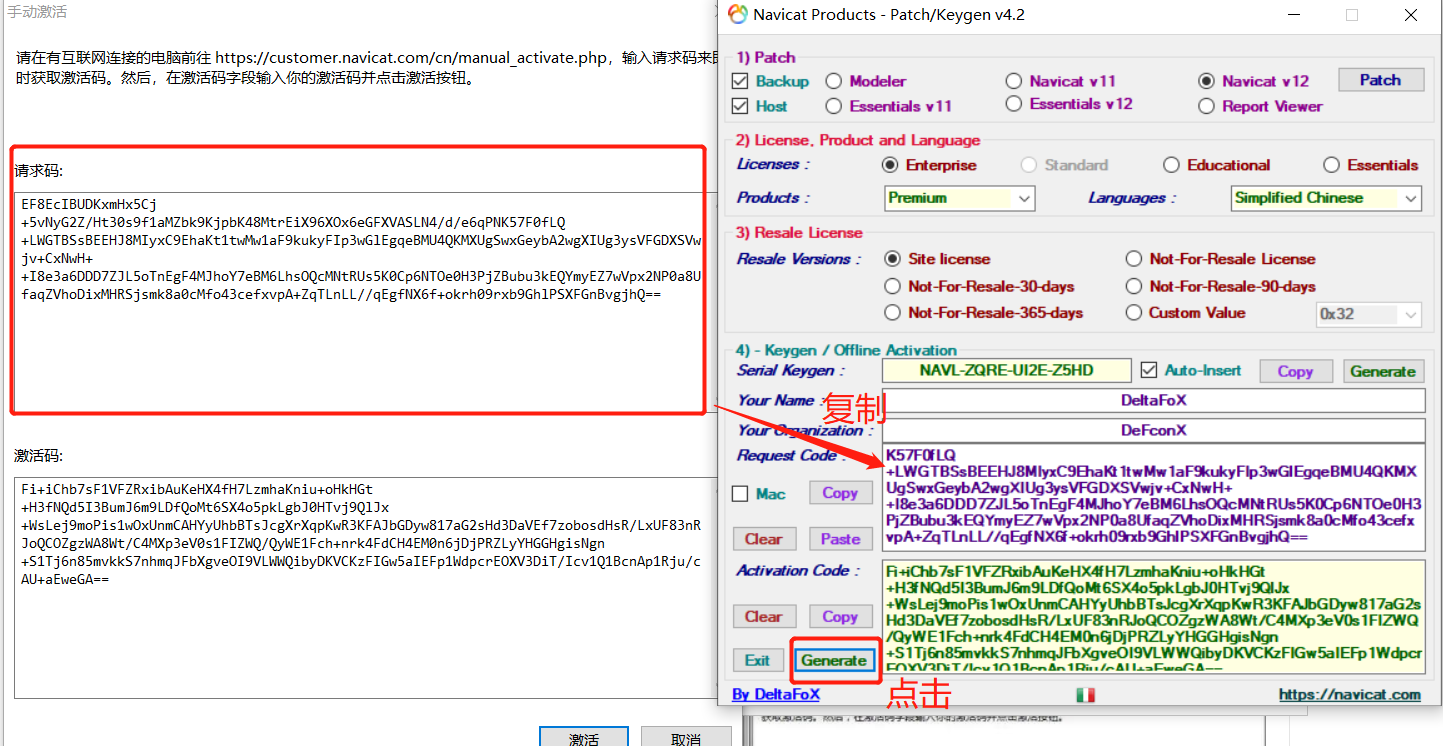Click the 激活码 text area in manual activation
Screen dimensions: 1443x746
click(x=364, y=588)
